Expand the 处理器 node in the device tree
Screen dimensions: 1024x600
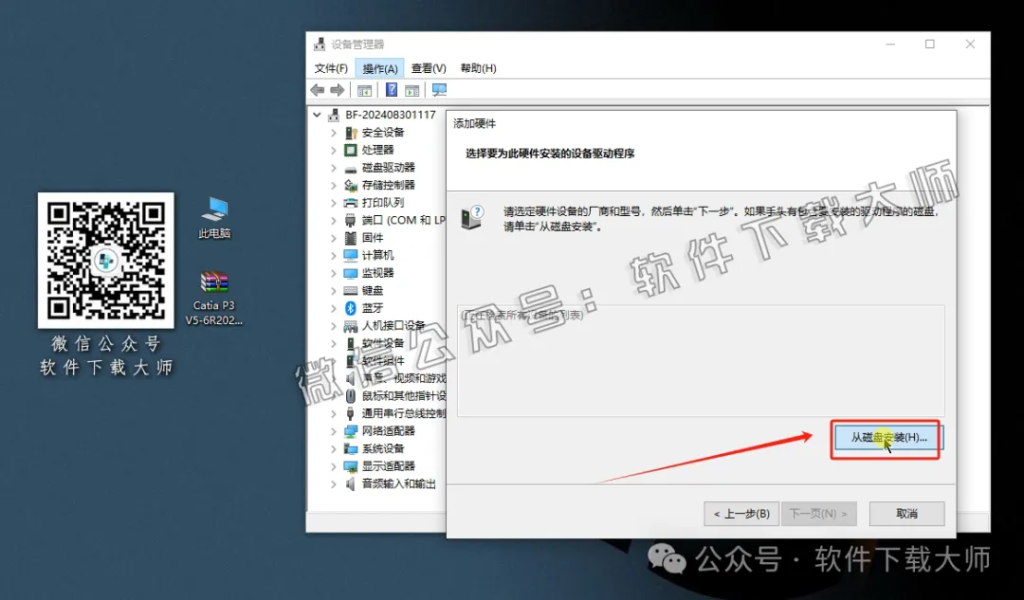pos(335,149)
